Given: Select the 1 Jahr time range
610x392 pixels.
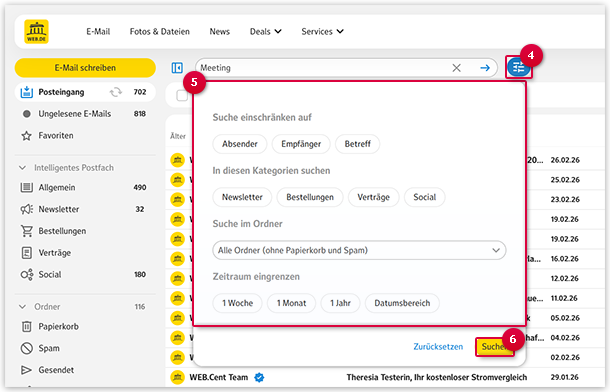Looking at the screenshot, I should [340, 303].
